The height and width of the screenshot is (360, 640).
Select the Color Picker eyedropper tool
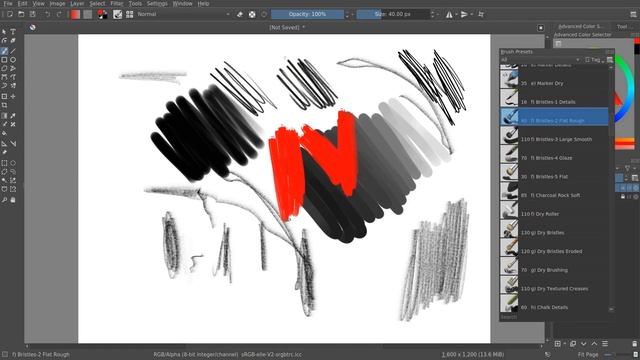13,116
